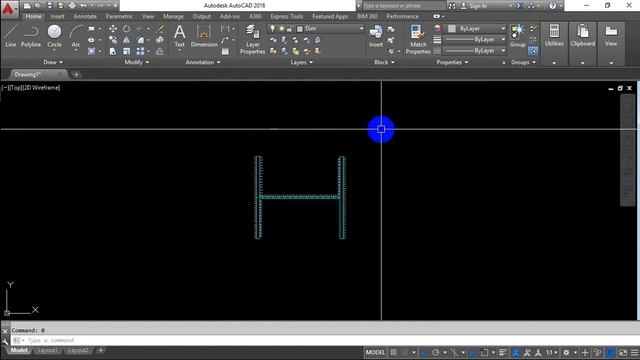This screenshot has width=640, height=360.
Task: Click the layer color swatch beside Dim
Action: click(300, 29)
